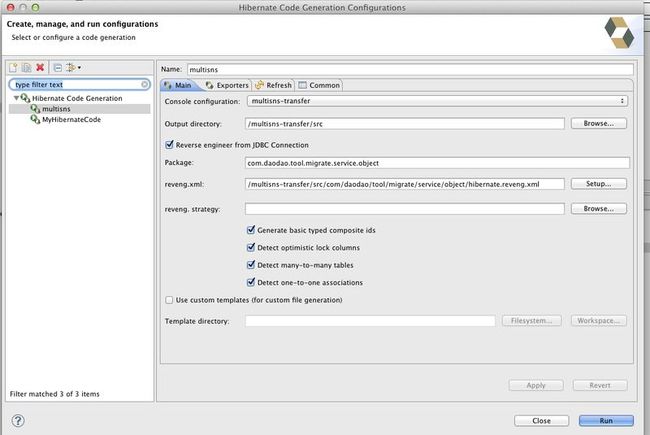Toggle Reverse engineer from JDBC Connection checkbox
Screen dimensions: 650x435
tap(169, 145)
